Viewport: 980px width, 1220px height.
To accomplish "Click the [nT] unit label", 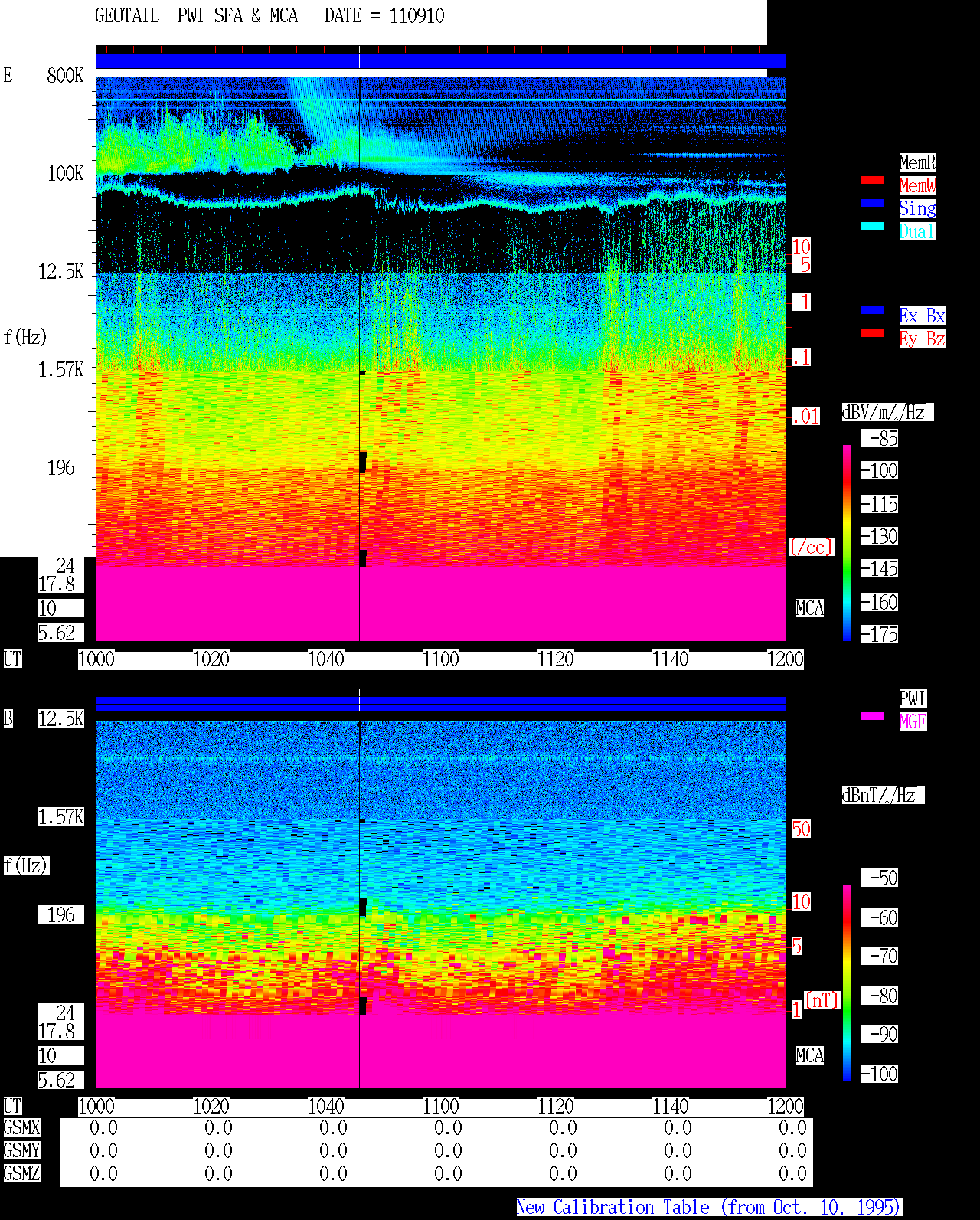I will (x=823, y=1000).
